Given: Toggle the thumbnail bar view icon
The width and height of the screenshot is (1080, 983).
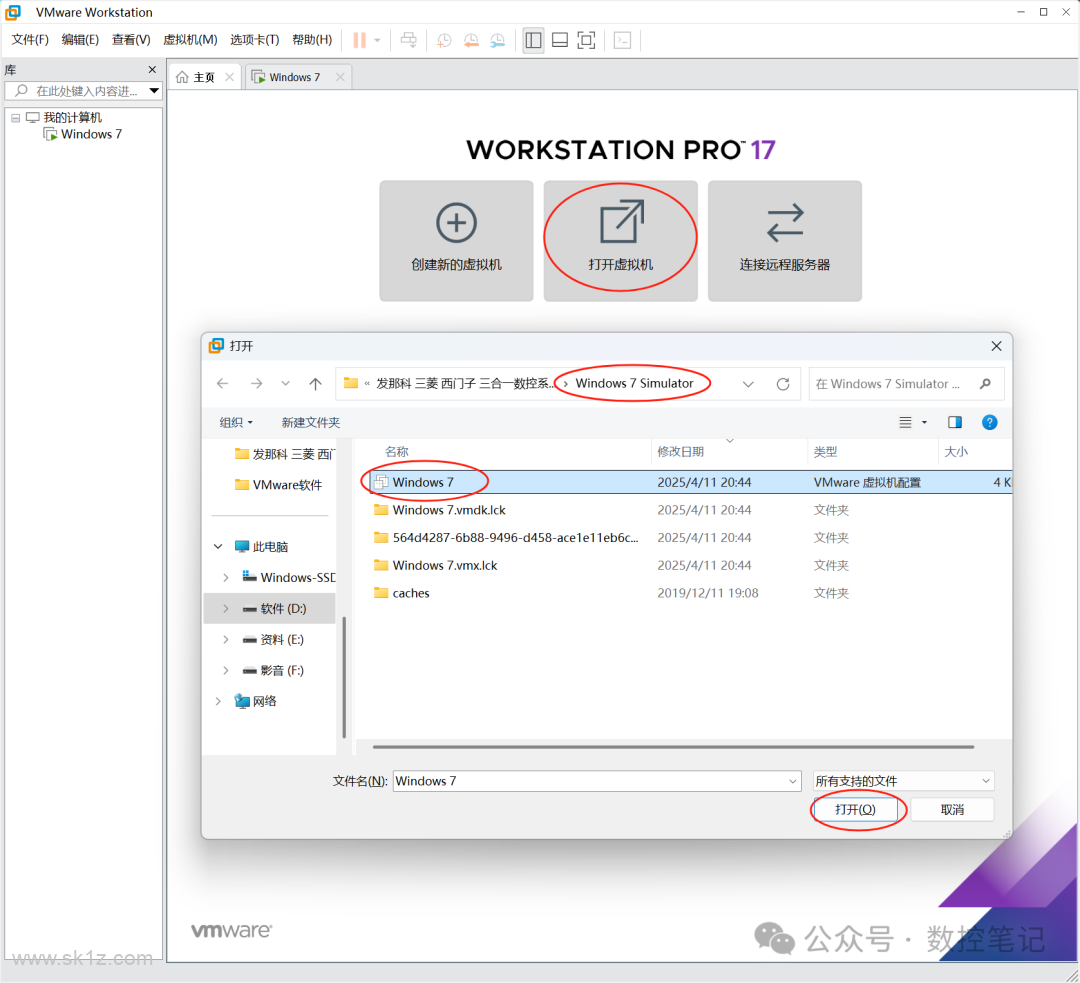Looking at the screenshot, I should [560, 40].
